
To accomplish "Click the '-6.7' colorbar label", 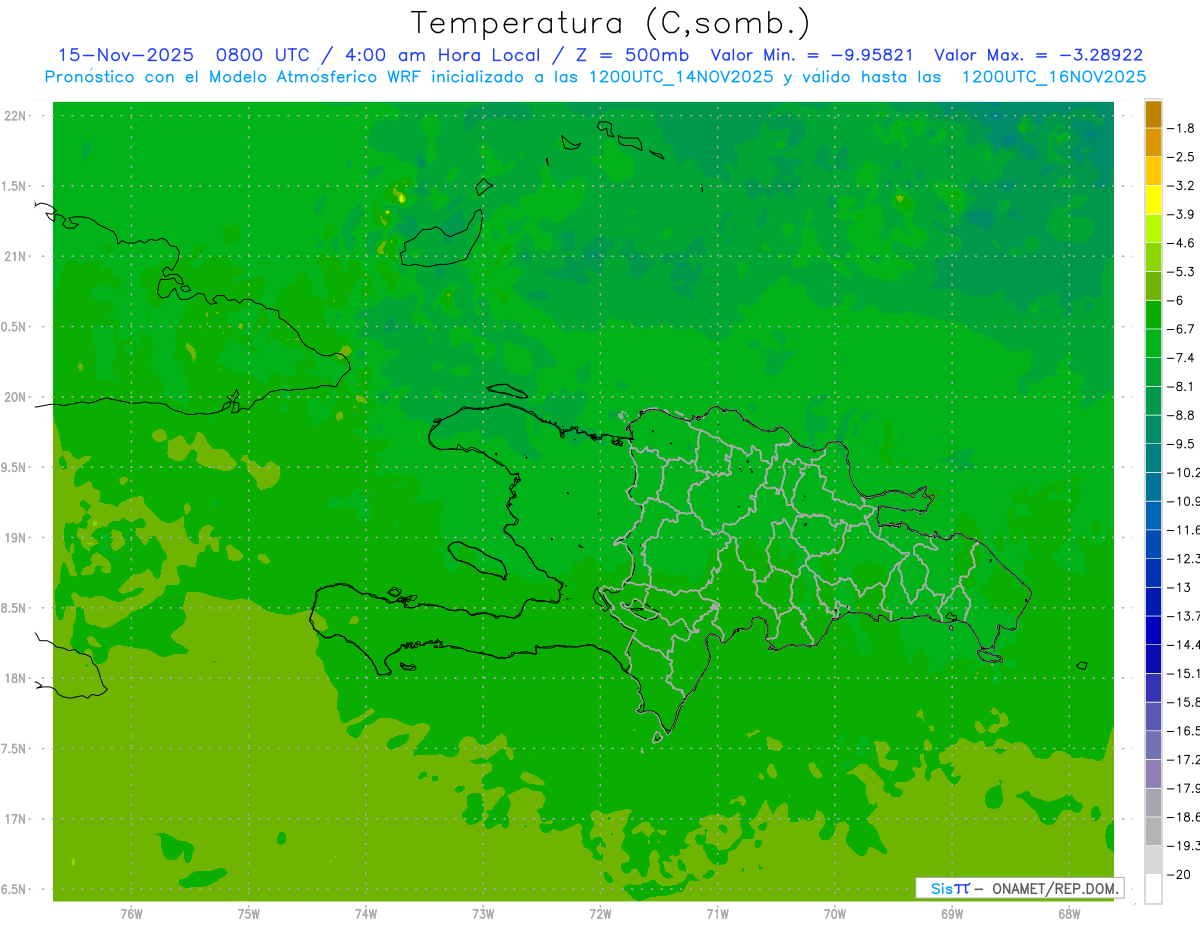I will [x=1181, y=329].
